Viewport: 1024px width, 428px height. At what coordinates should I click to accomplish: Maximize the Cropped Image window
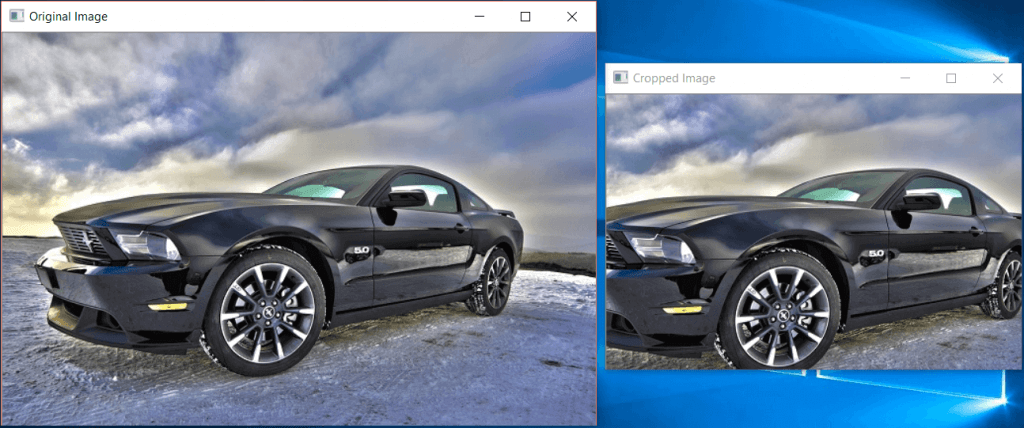pos(951,78)
